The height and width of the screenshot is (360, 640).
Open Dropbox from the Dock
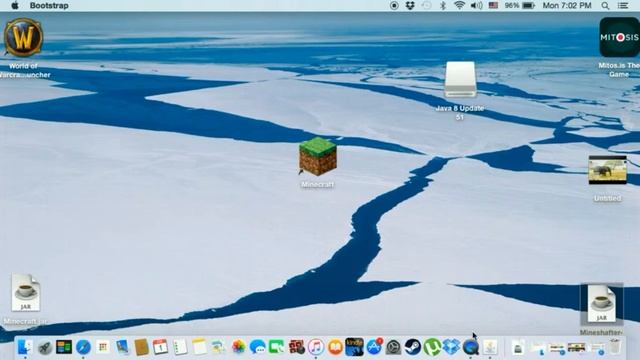pyautogui.click(x=451, y=347)
